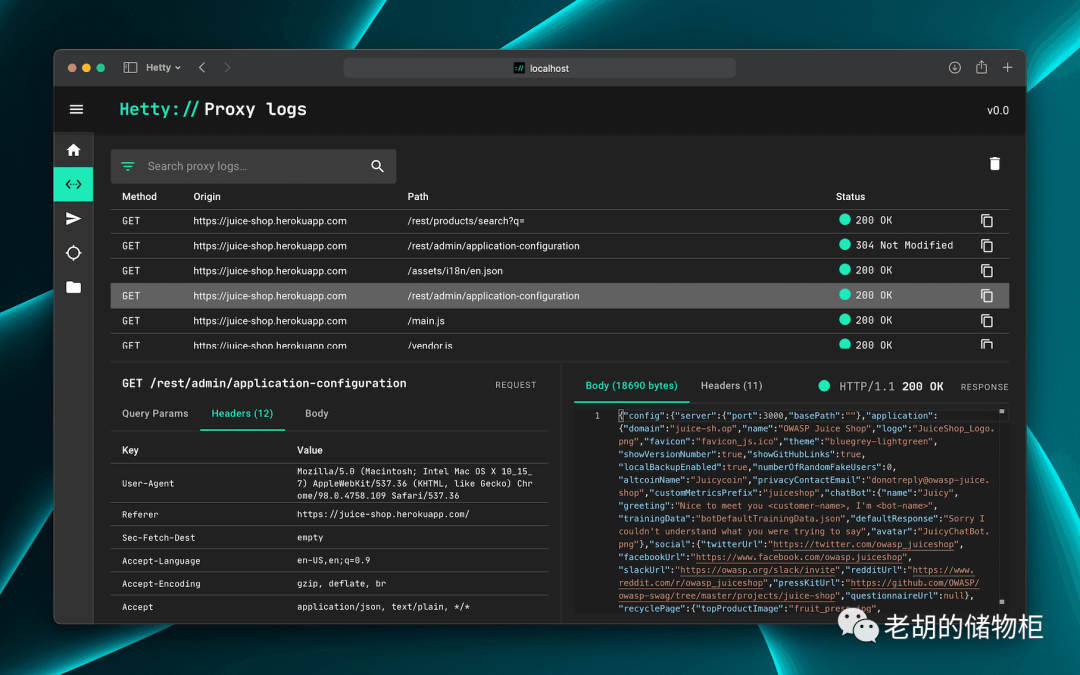The image size is (1080, 675).
Task: Focus the Search proxy logs field
Action: (x=253, y=166)
